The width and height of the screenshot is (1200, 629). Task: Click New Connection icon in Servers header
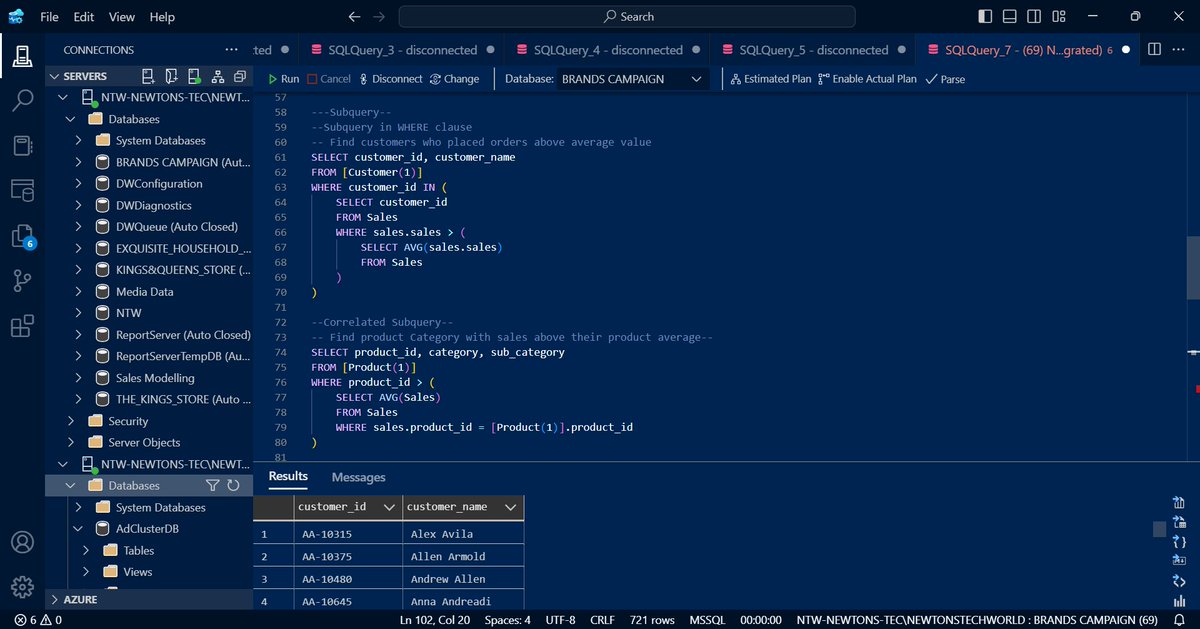click(x=148, y=76)
